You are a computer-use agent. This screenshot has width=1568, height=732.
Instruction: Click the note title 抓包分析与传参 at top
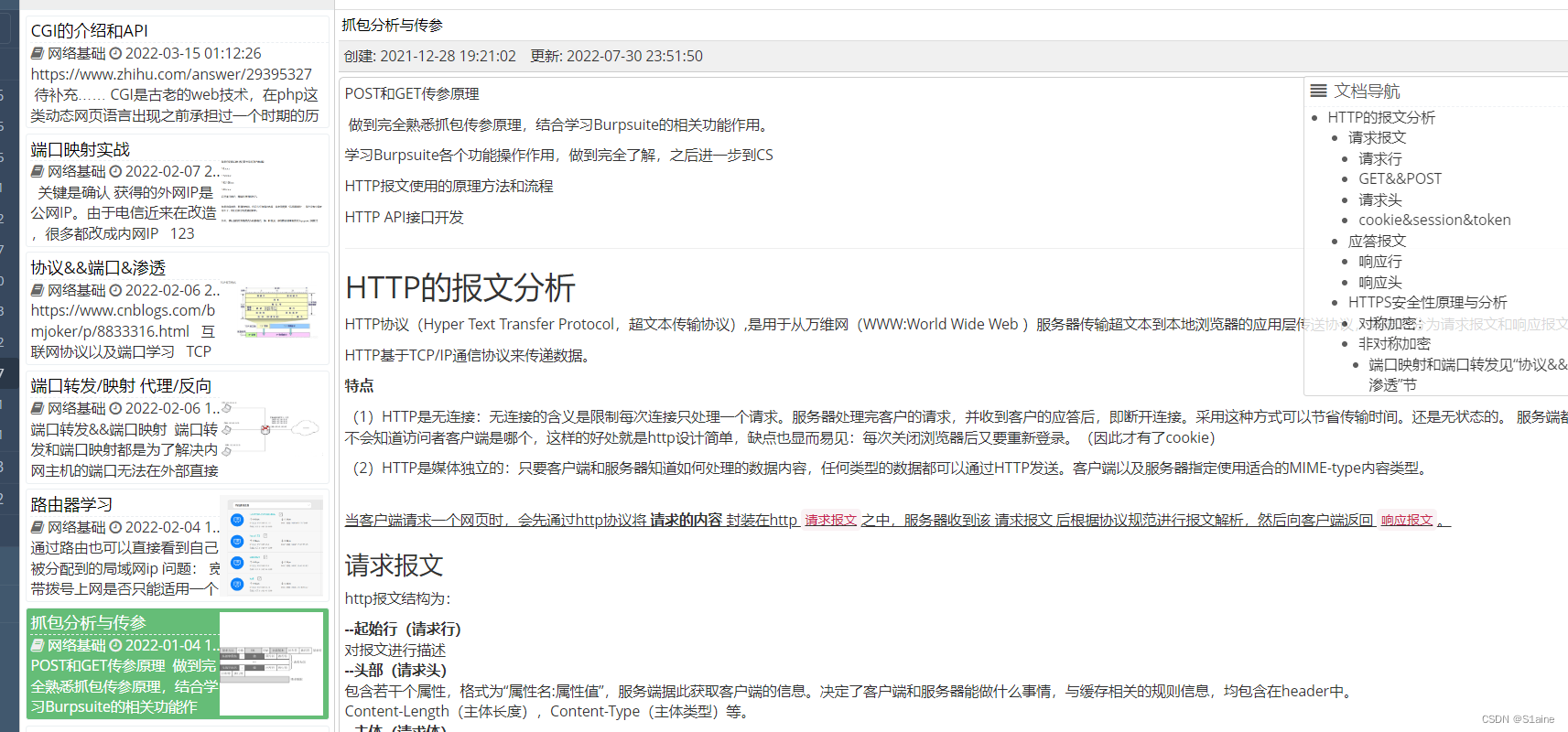[392, 25]
